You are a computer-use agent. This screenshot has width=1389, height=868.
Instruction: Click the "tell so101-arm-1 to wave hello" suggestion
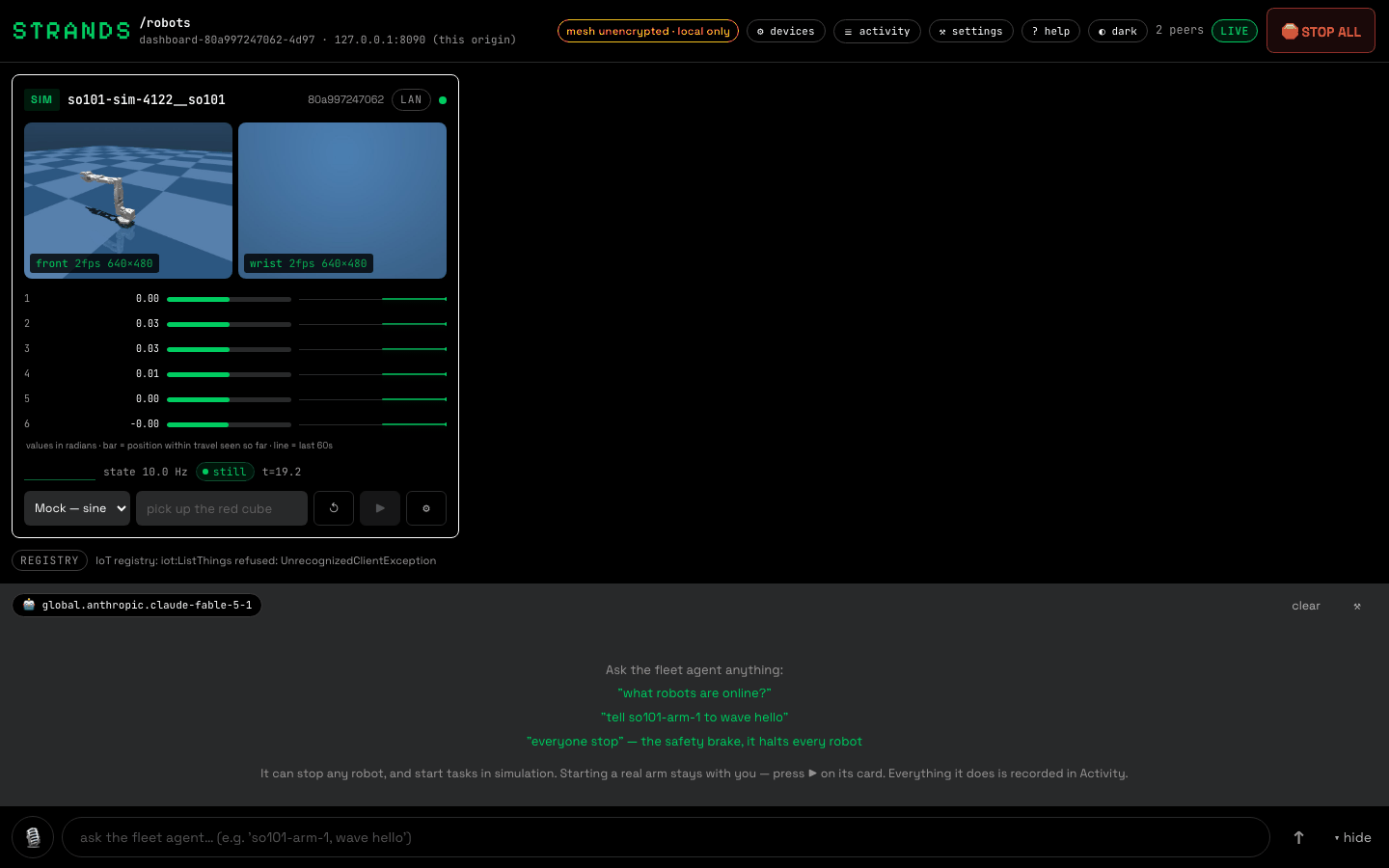694,718
